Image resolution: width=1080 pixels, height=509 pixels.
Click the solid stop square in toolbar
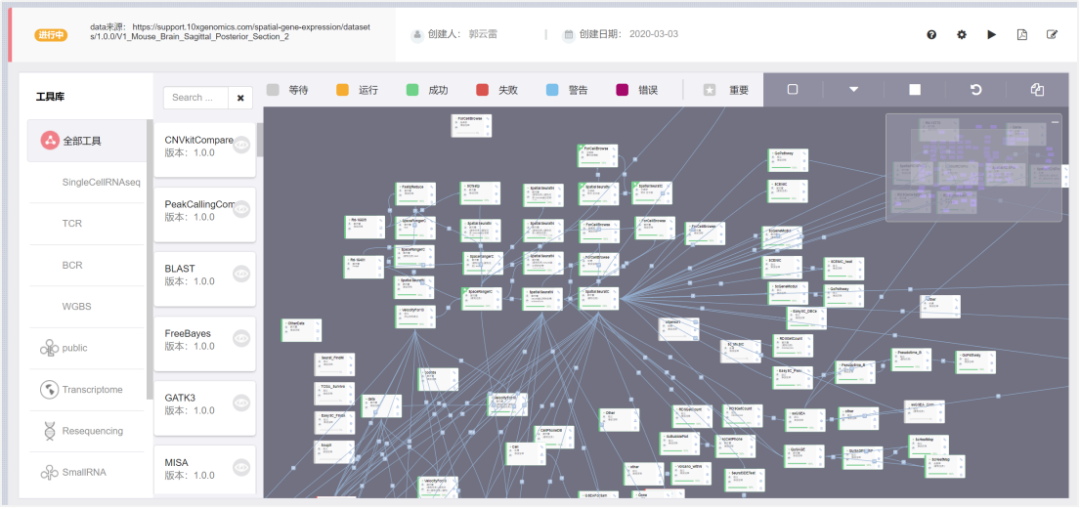(915, 90)
